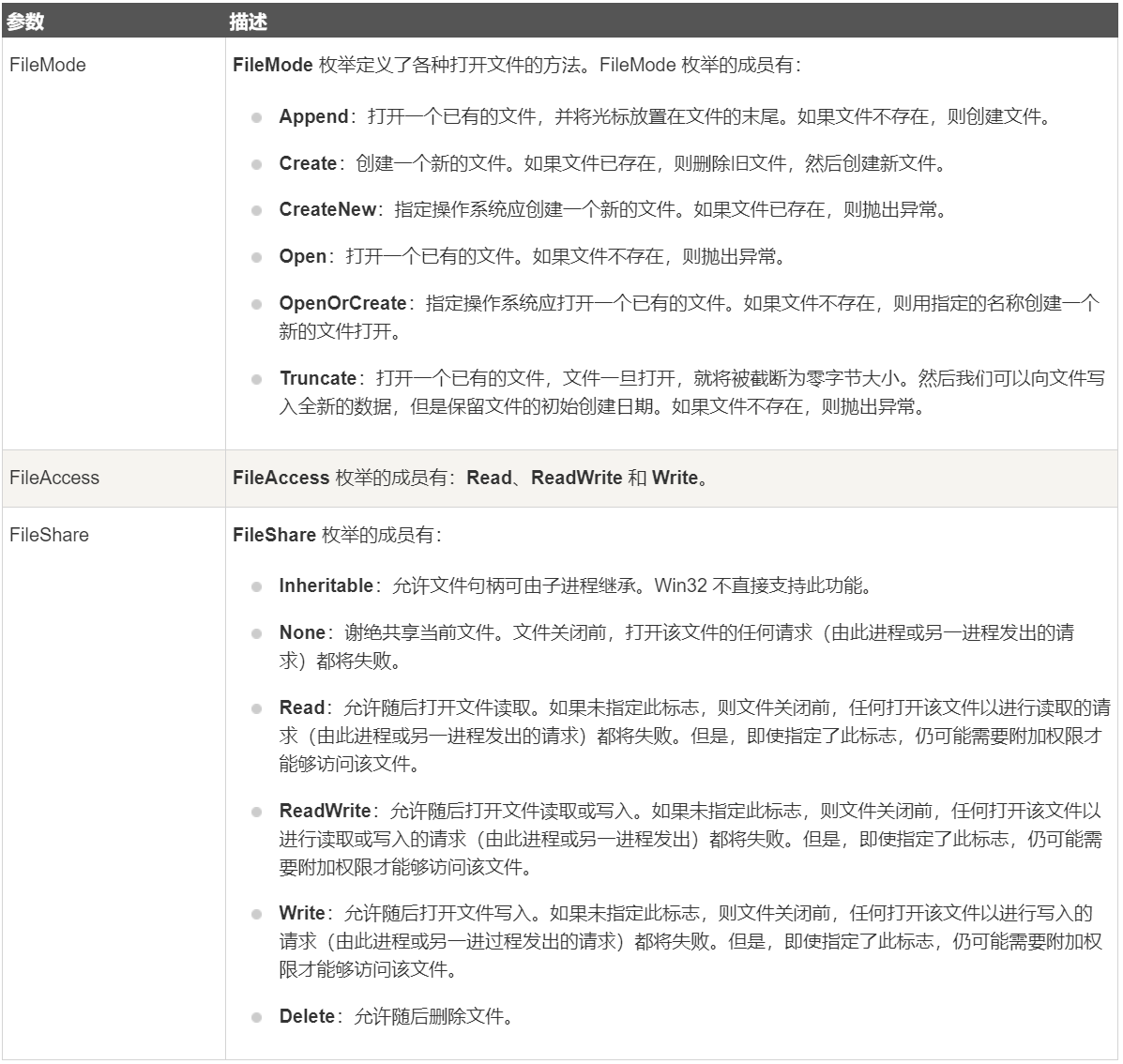Select the FileAccess cell in parameter column
Image resolution: width=1123 pixels, height=1064 pixels.
pos(54,478)
